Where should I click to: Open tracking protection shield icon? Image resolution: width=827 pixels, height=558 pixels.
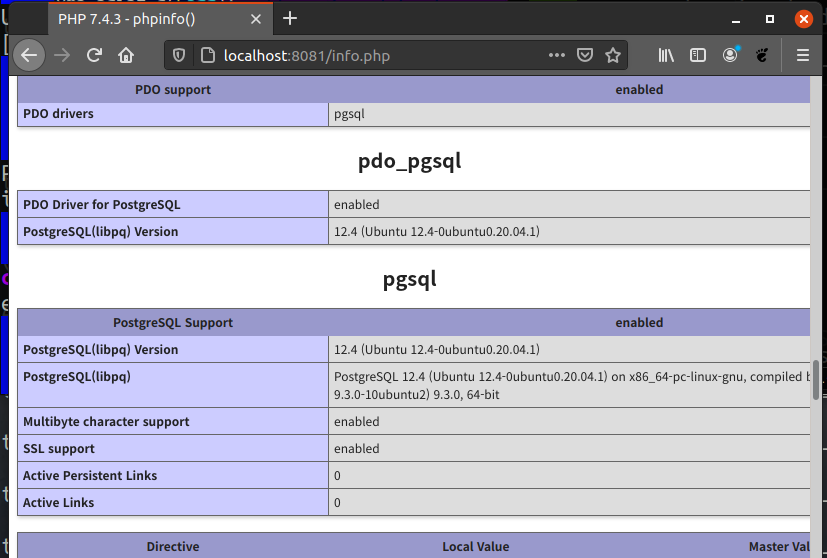(179, 55)
